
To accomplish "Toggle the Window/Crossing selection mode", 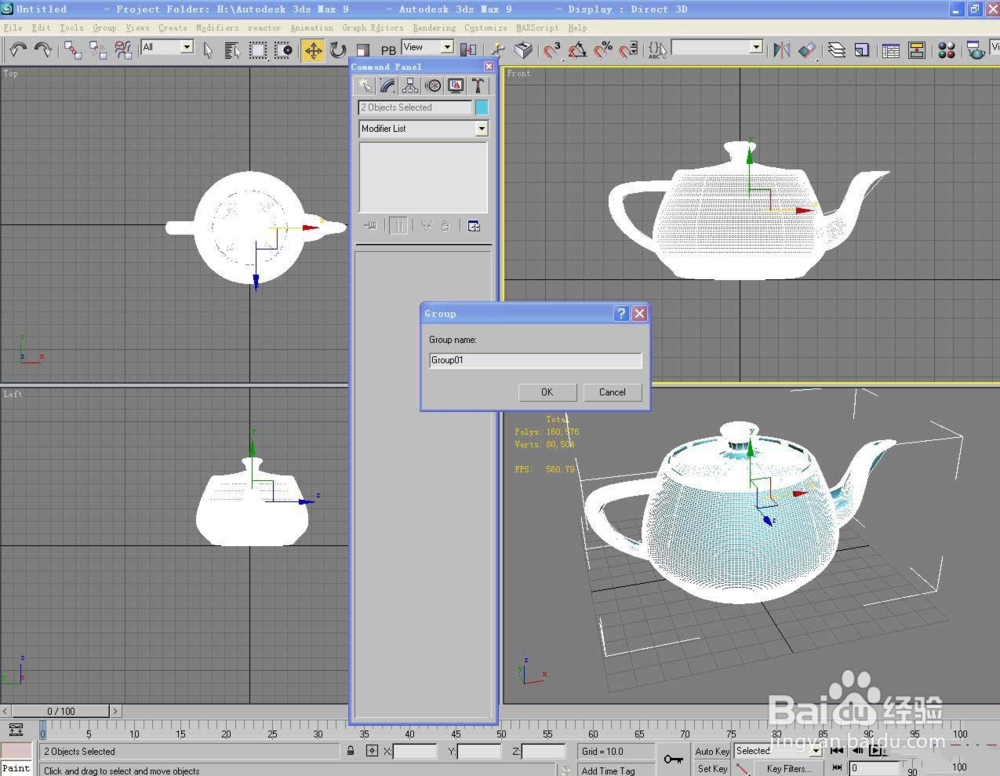I will click(283, 50).
